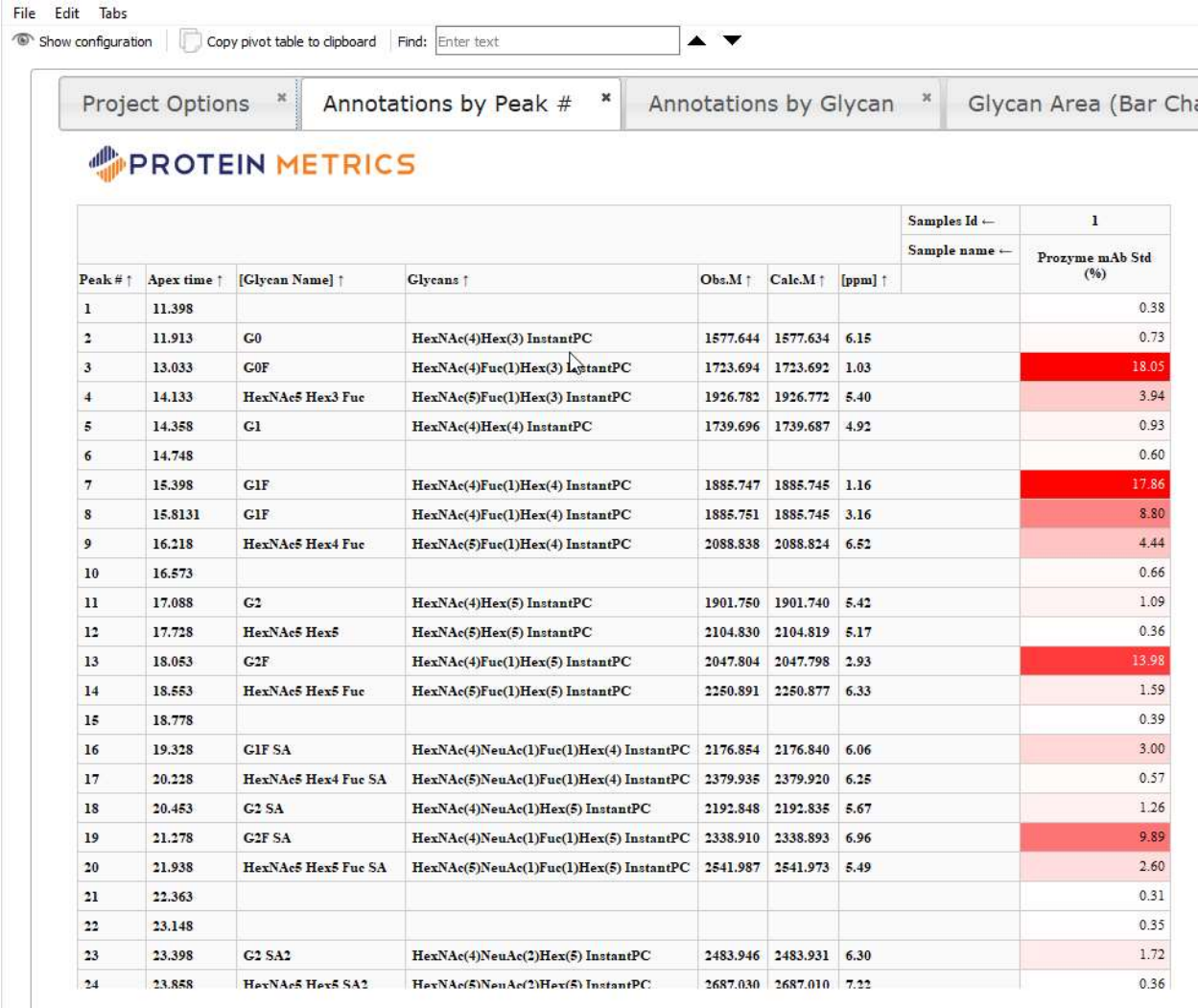
Task: Click the 3.94 percentage cell
Action: (1094, 396)
